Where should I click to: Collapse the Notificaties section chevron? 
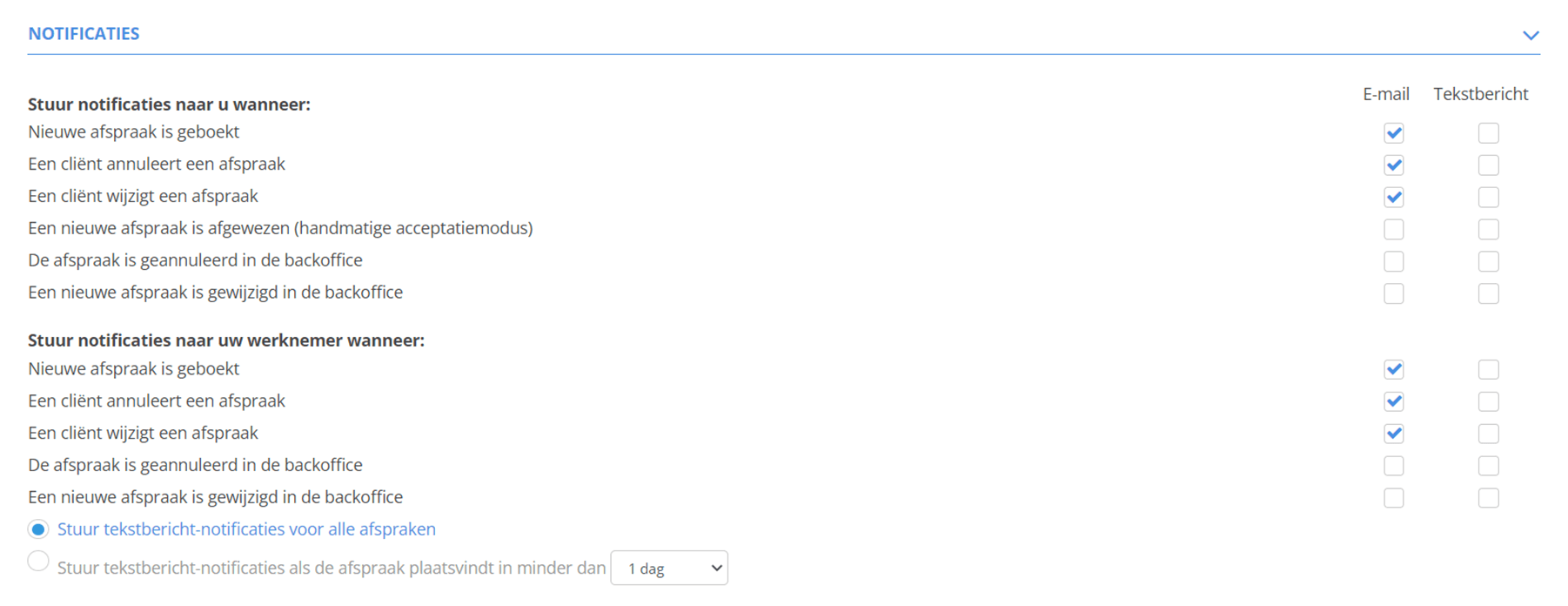(x=1531, y=36)
